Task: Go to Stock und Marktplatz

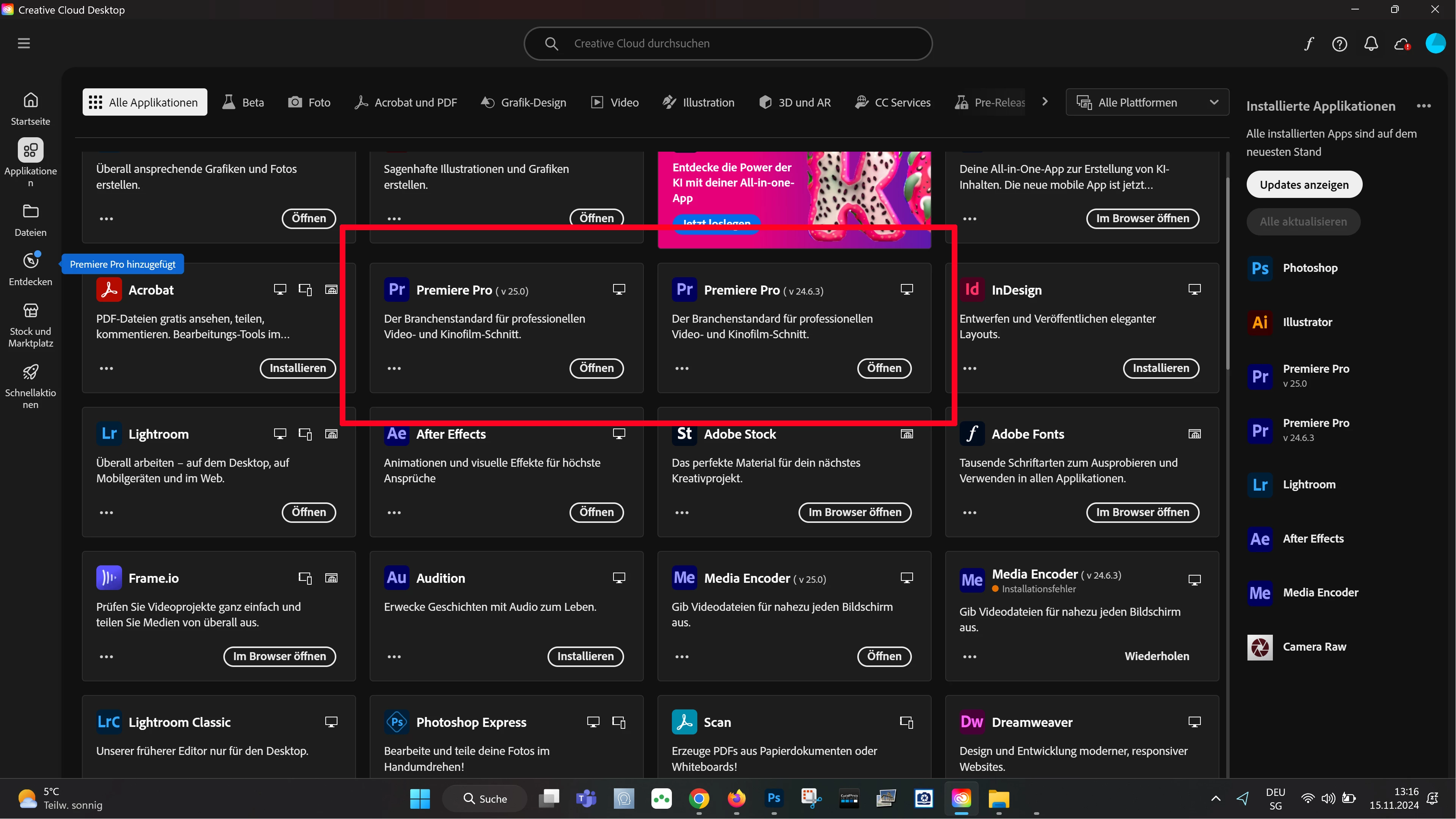Action: [x=30, y=325]
